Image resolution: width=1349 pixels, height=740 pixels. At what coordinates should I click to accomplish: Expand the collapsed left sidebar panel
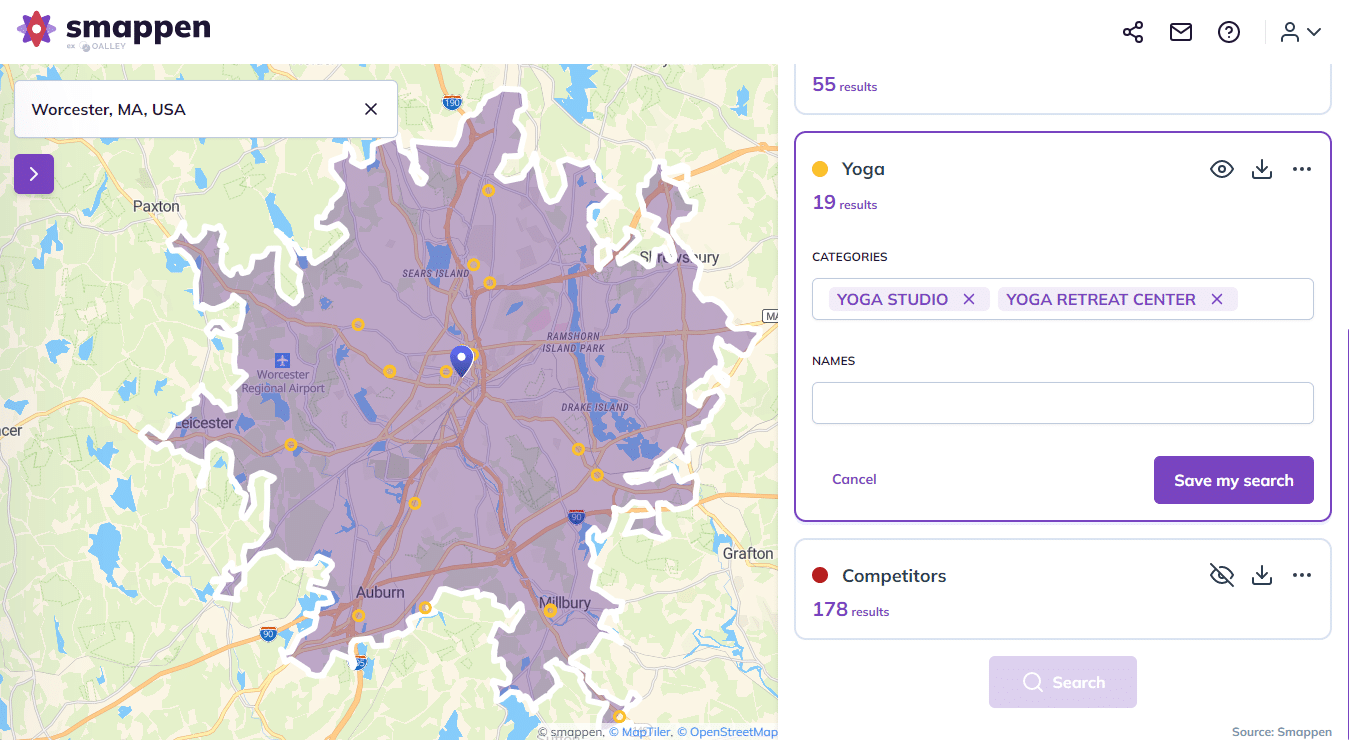[x=33, y=173]
